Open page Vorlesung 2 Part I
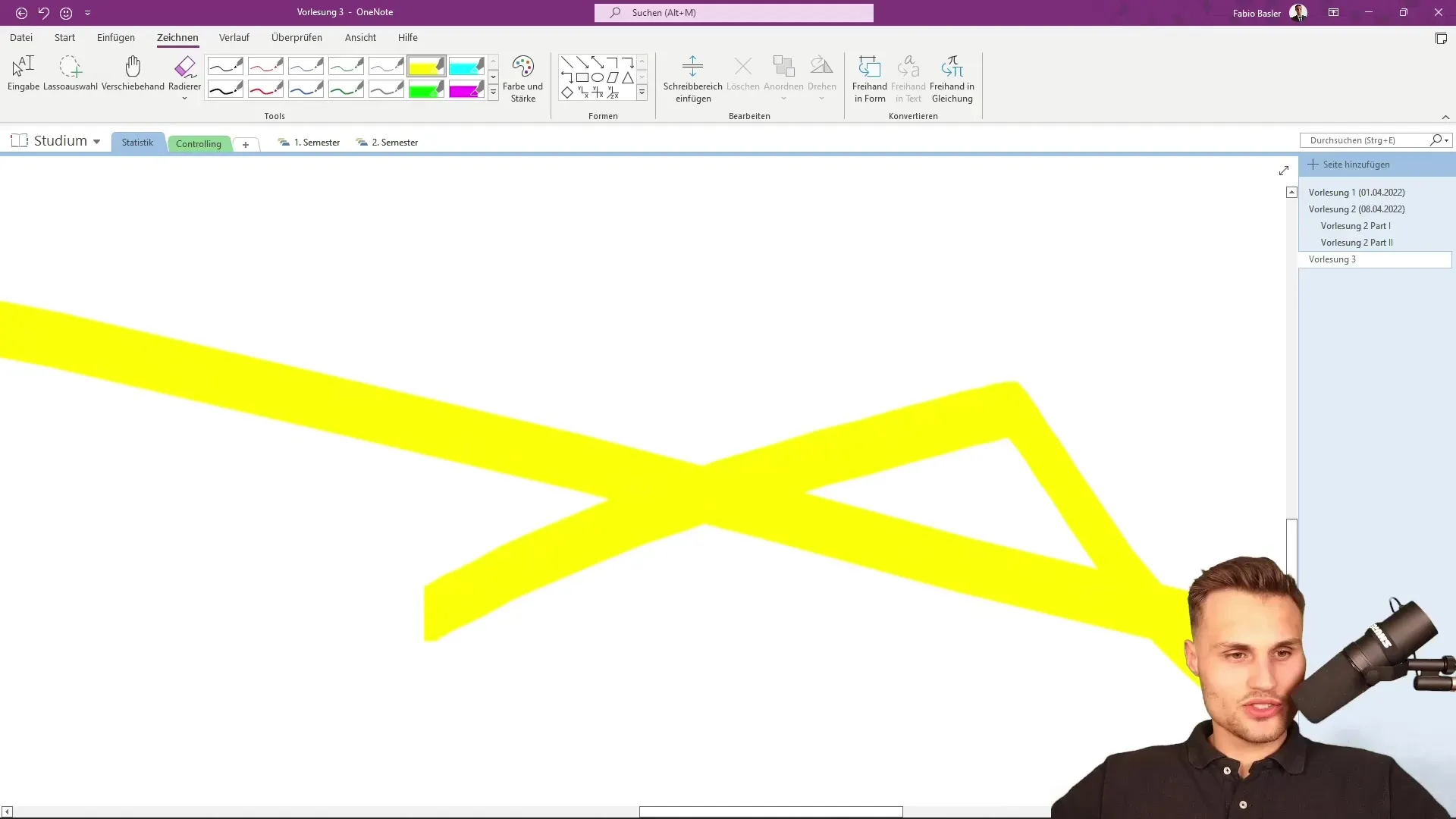Screen dimensions: 1456x819 click(x=1355, y=226)
